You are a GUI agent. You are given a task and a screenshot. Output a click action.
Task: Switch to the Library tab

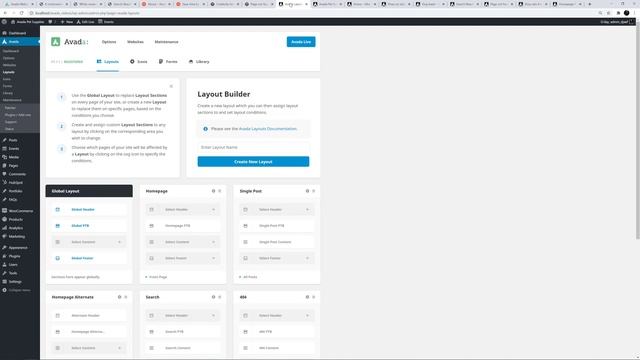point(199,62)
